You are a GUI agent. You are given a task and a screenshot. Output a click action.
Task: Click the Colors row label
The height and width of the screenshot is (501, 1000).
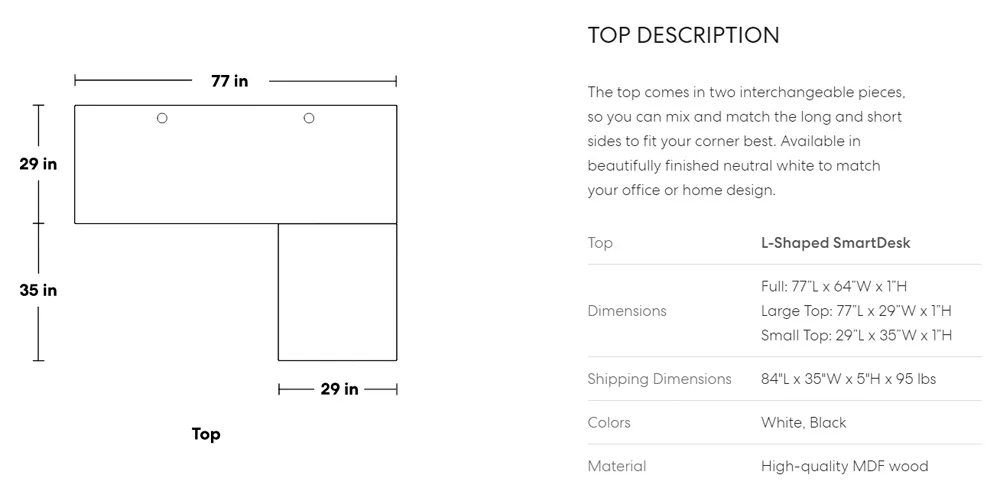pos(609,423)
